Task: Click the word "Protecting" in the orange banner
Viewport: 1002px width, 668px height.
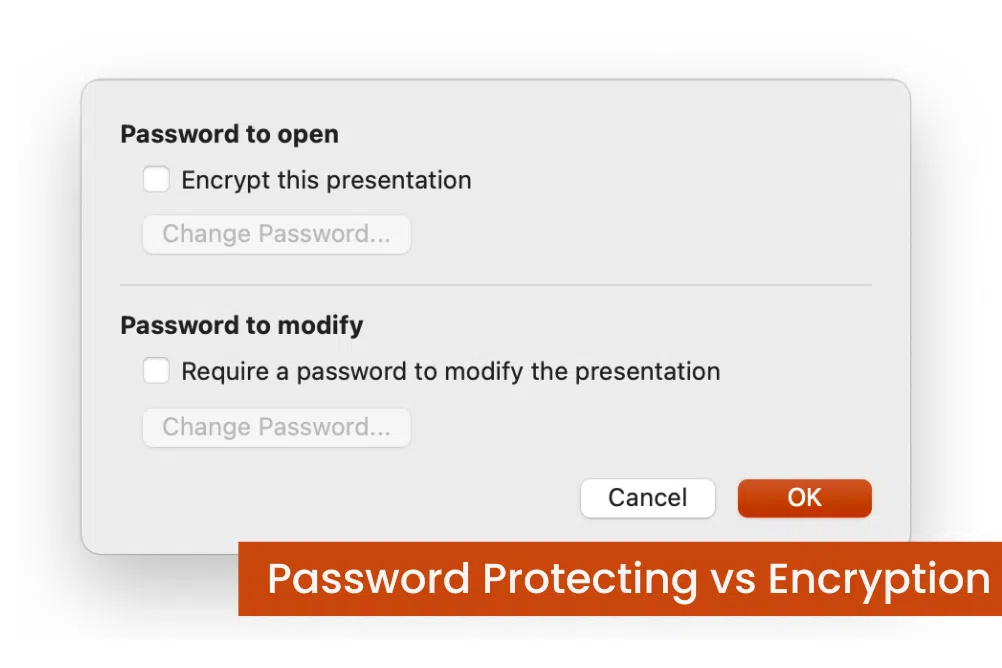Action: click(590, 579)
